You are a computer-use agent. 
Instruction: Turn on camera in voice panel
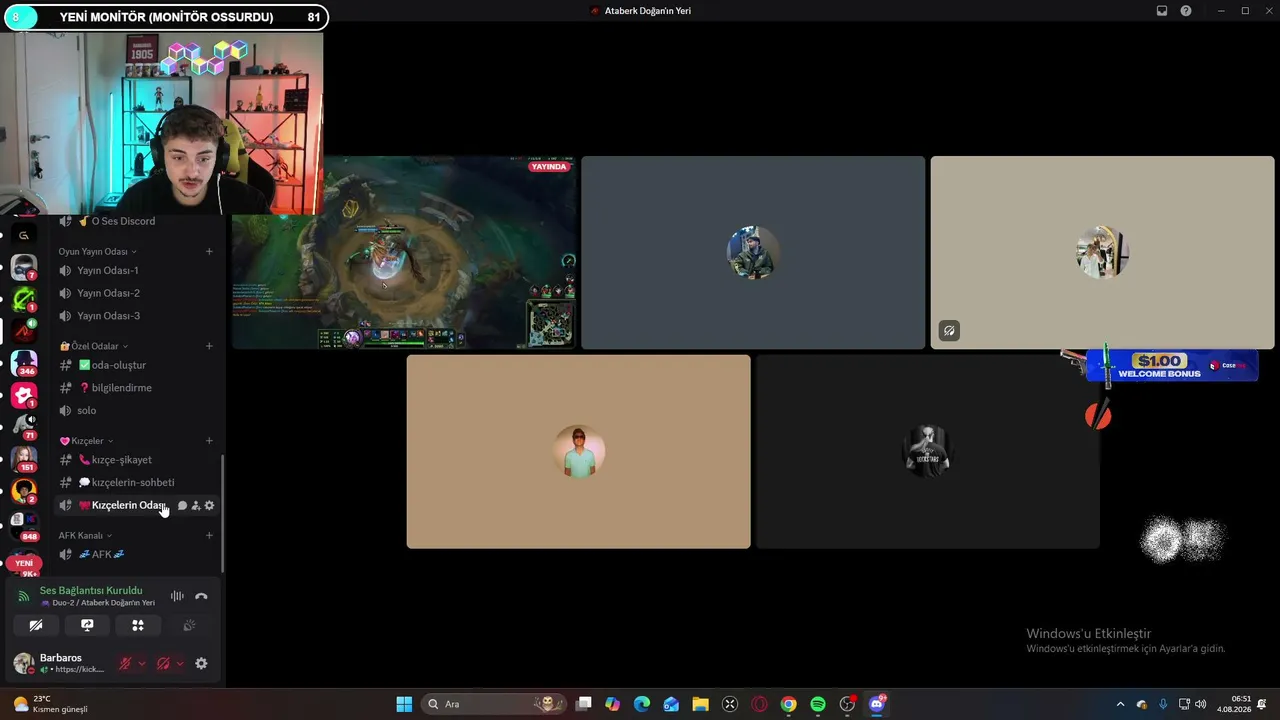click(x=36, y=625)
